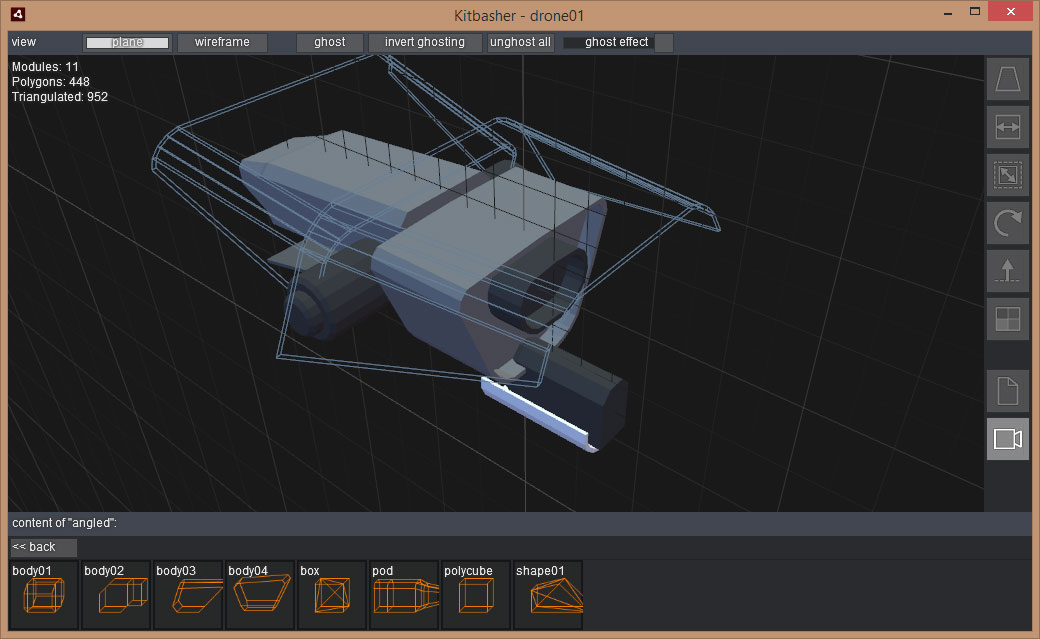
Task: Click the Kitbasher app logo icon
Action: (20, 14)
